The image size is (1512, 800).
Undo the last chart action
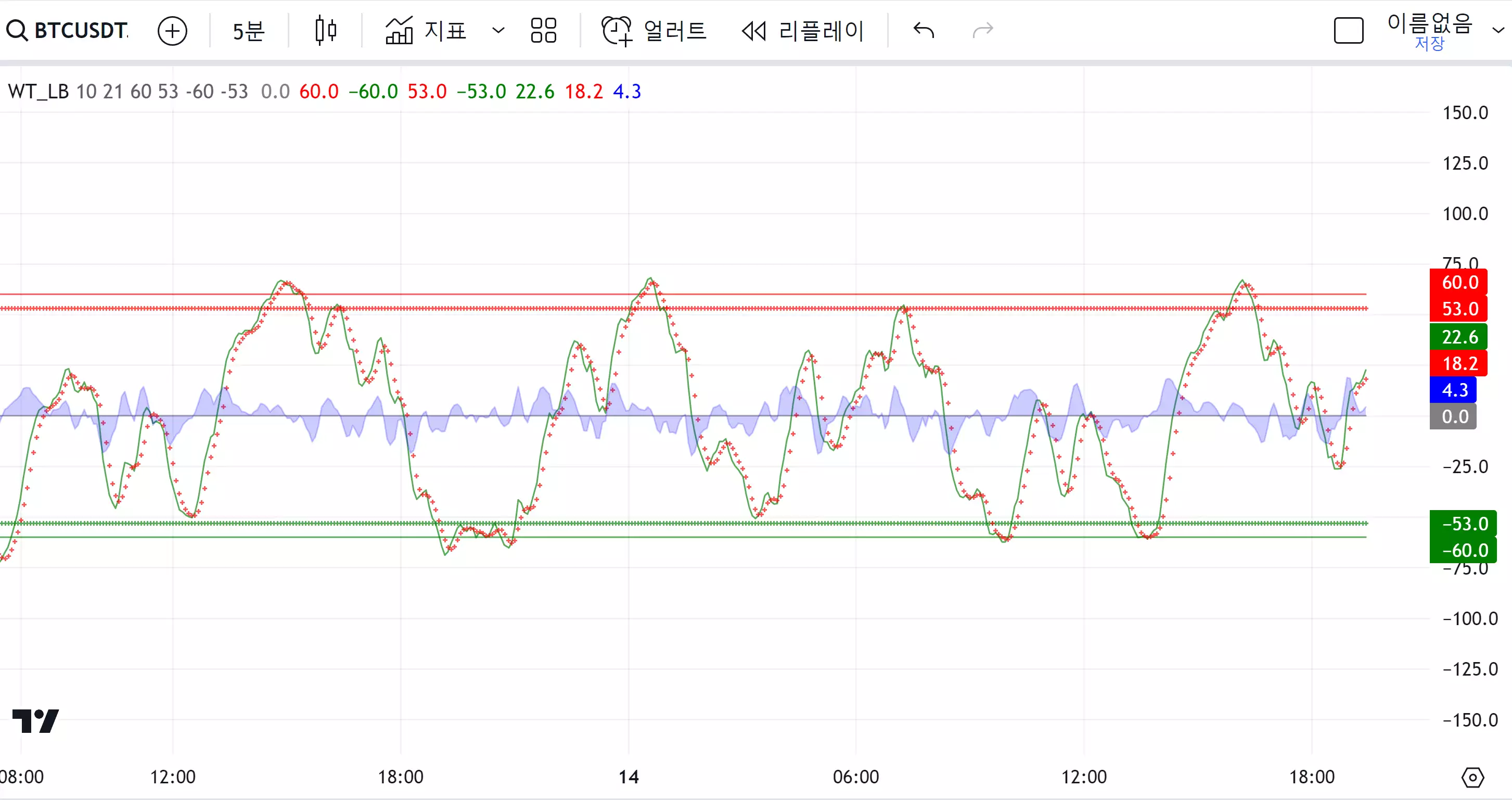924,30
